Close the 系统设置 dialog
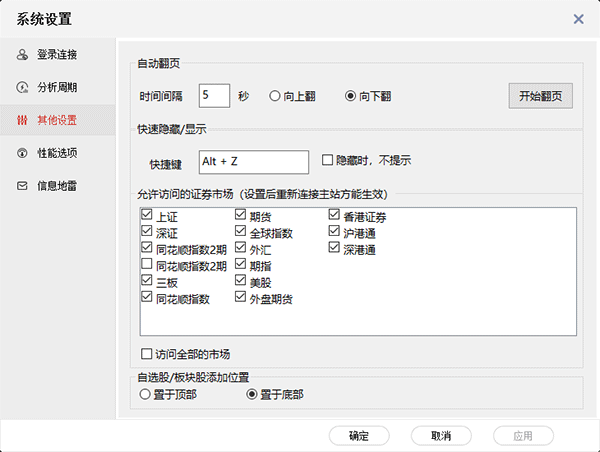The height and width of the screenshot is (452, 600). tap(578, 18)
